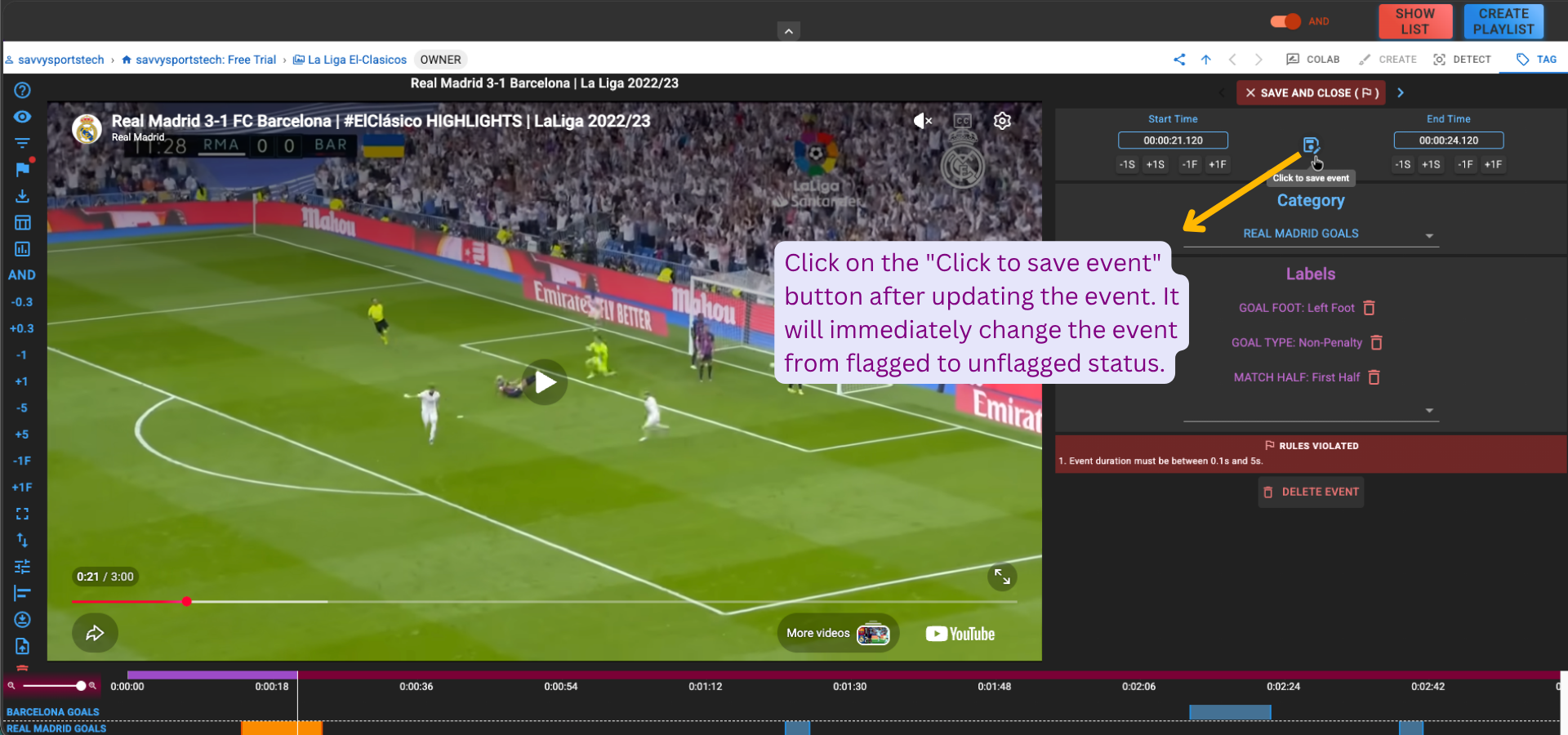Remove the MATCH HALF: First Half label
The width and height of the screenshot is (1568, 735).
1374,377
